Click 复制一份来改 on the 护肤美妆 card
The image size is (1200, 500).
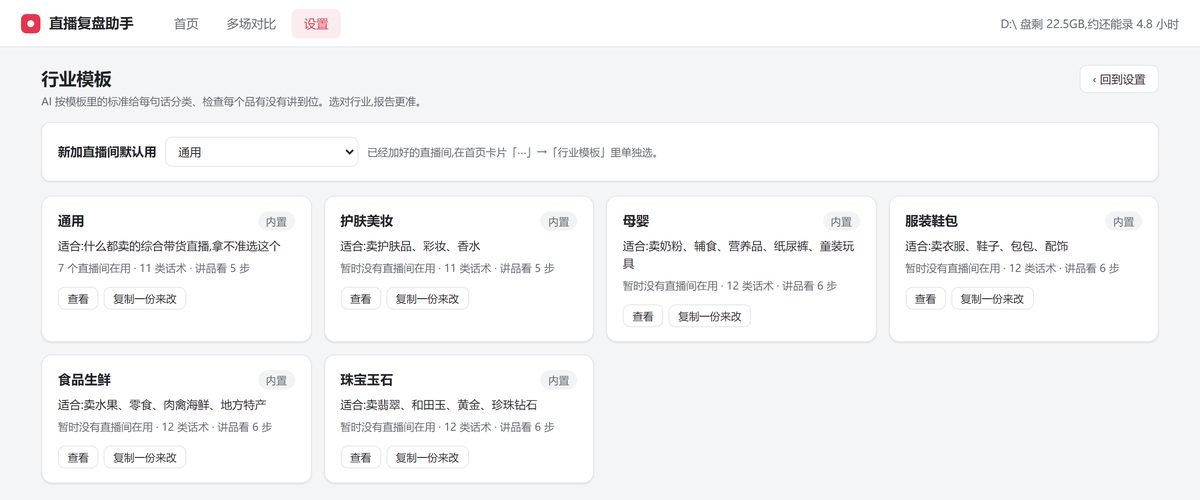[428, 298]
